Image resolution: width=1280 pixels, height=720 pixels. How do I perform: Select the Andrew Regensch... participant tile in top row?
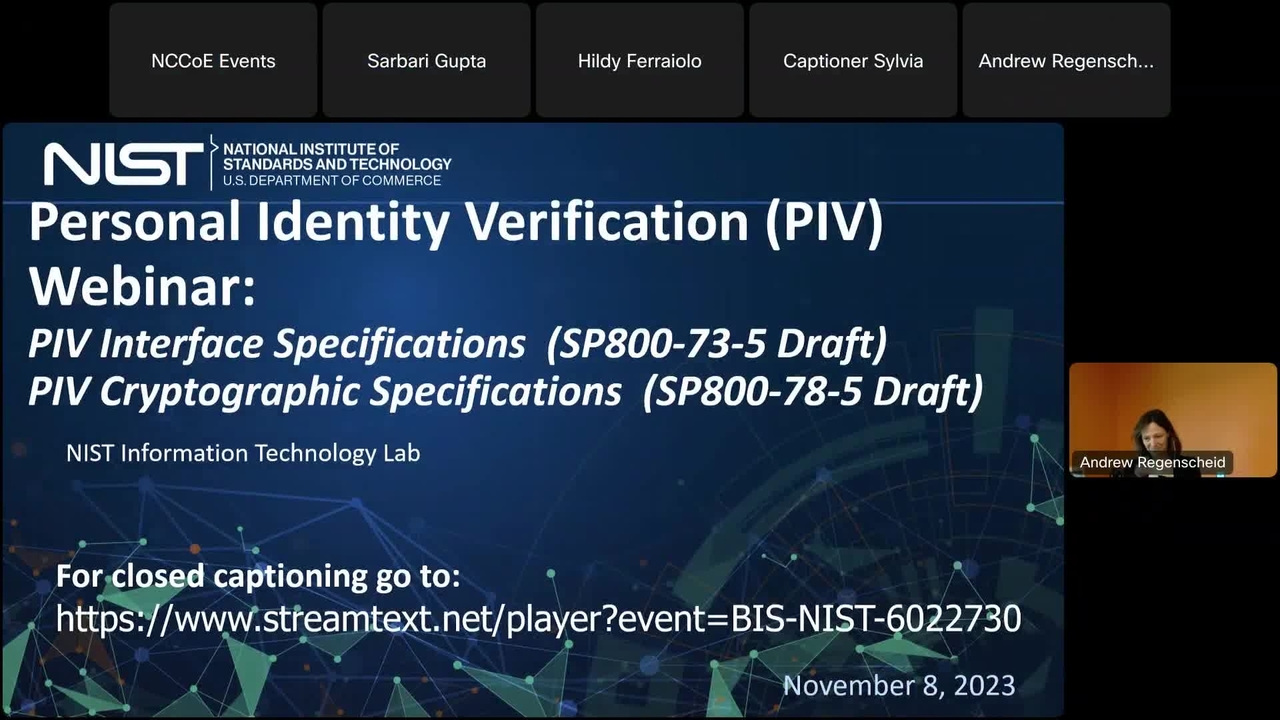(x=1066, y=60)
